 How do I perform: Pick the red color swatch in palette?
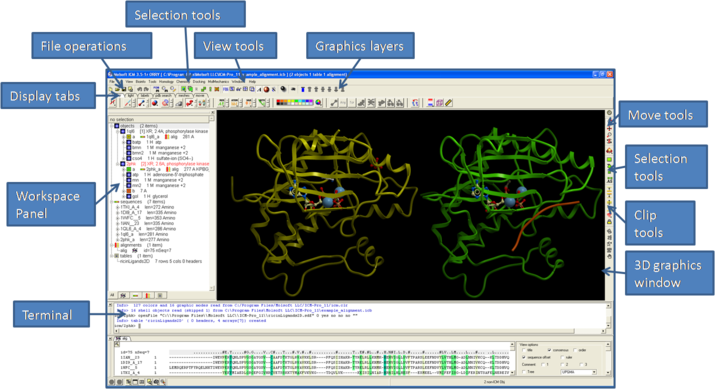(x=278, y=101)
